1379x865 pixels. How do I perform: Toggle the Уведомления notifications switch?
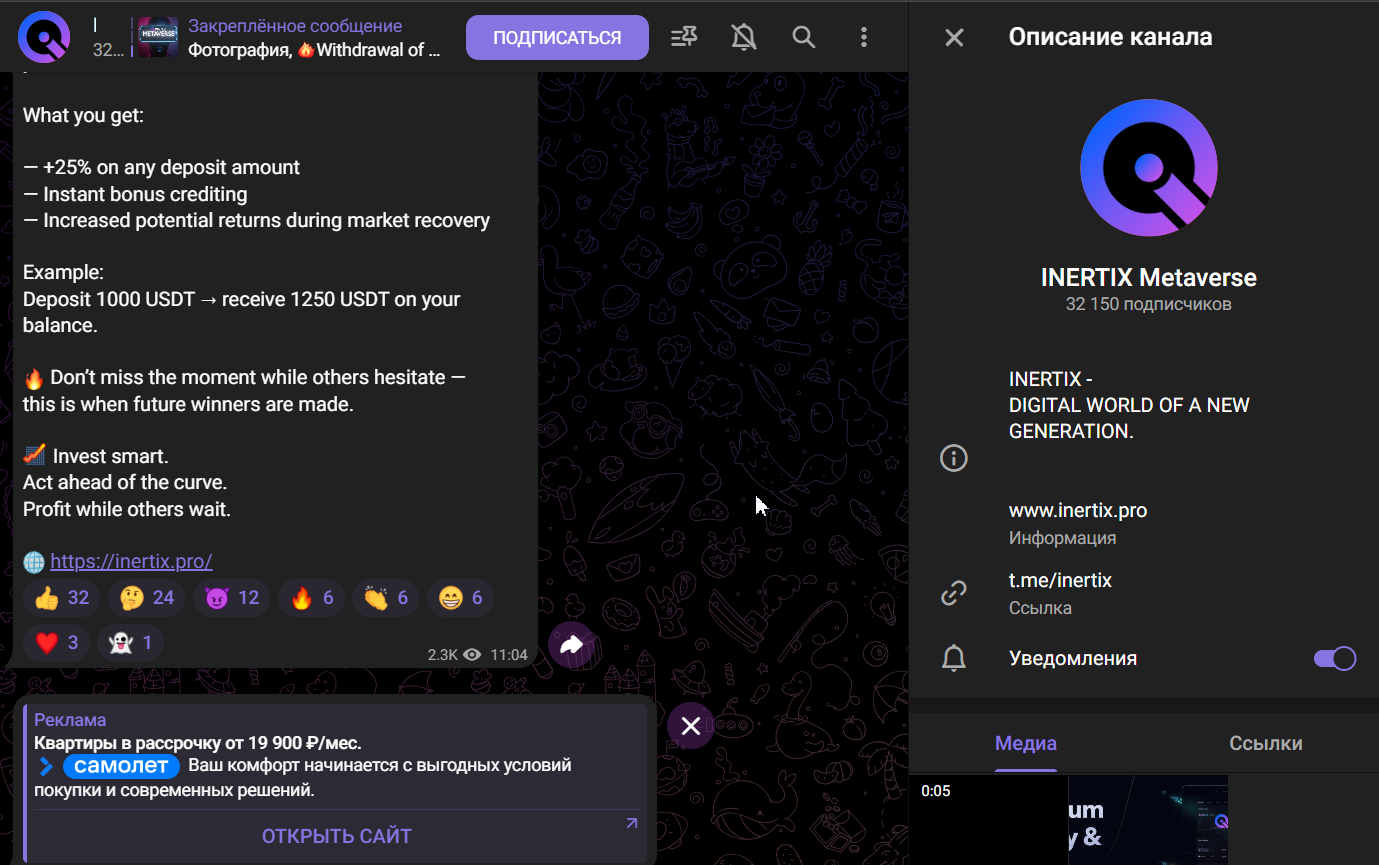(x=1334, y=658)
